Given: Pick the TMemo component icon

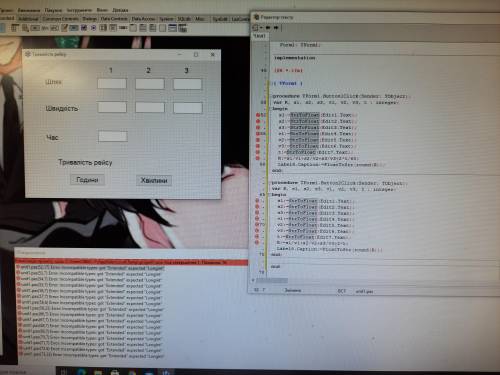Looking at the screenshot, I should click(x=64, y=28).
